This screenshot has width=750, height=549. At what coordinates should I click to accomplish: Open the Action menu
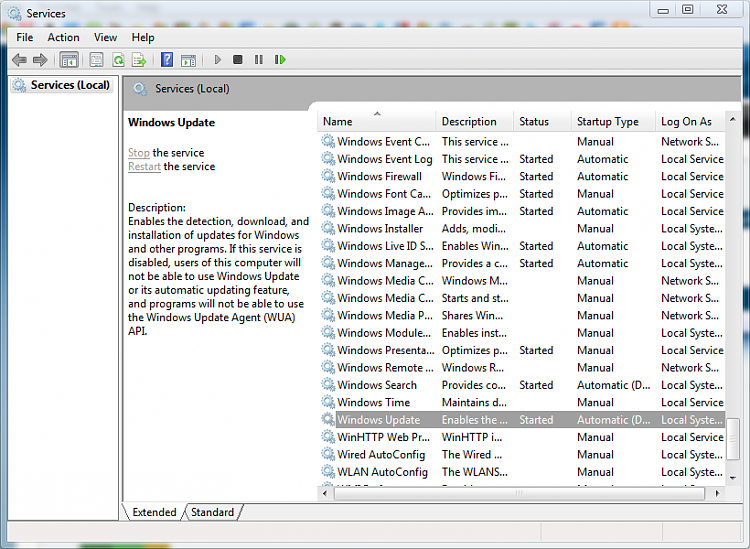point(63,37)
